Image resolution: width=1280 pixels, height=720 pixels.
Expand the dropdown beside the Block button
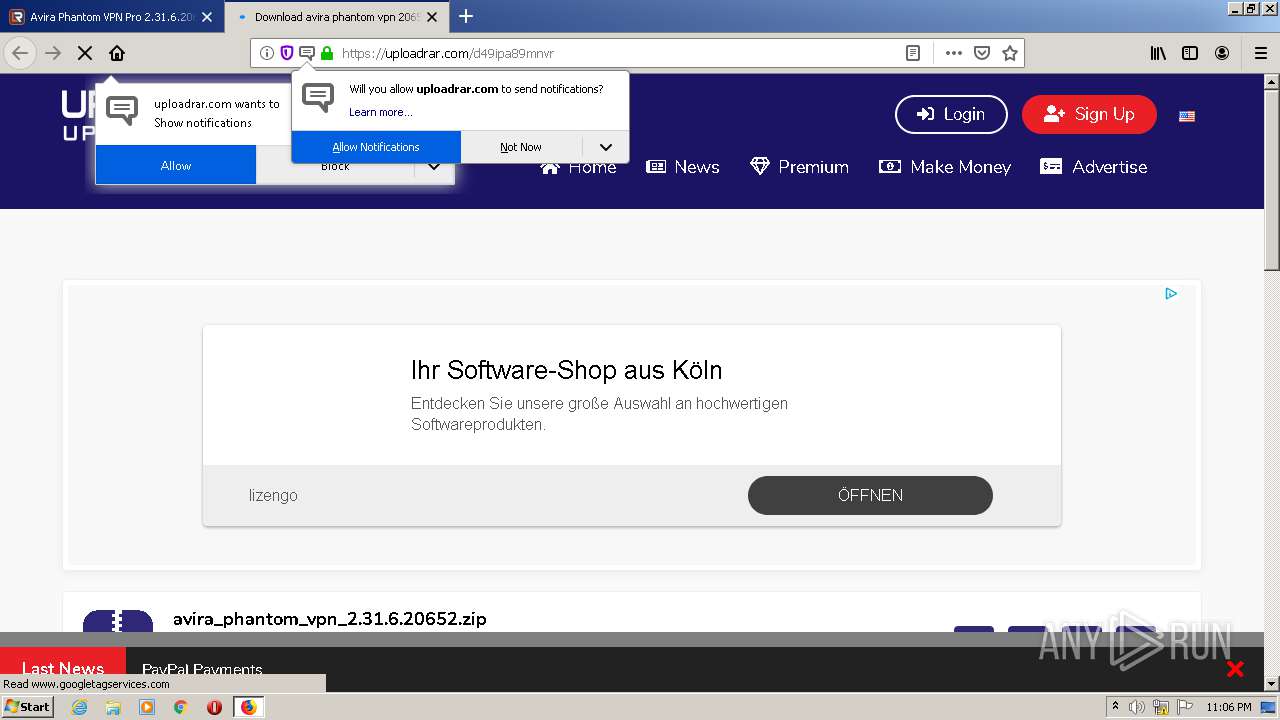point(434,166)
